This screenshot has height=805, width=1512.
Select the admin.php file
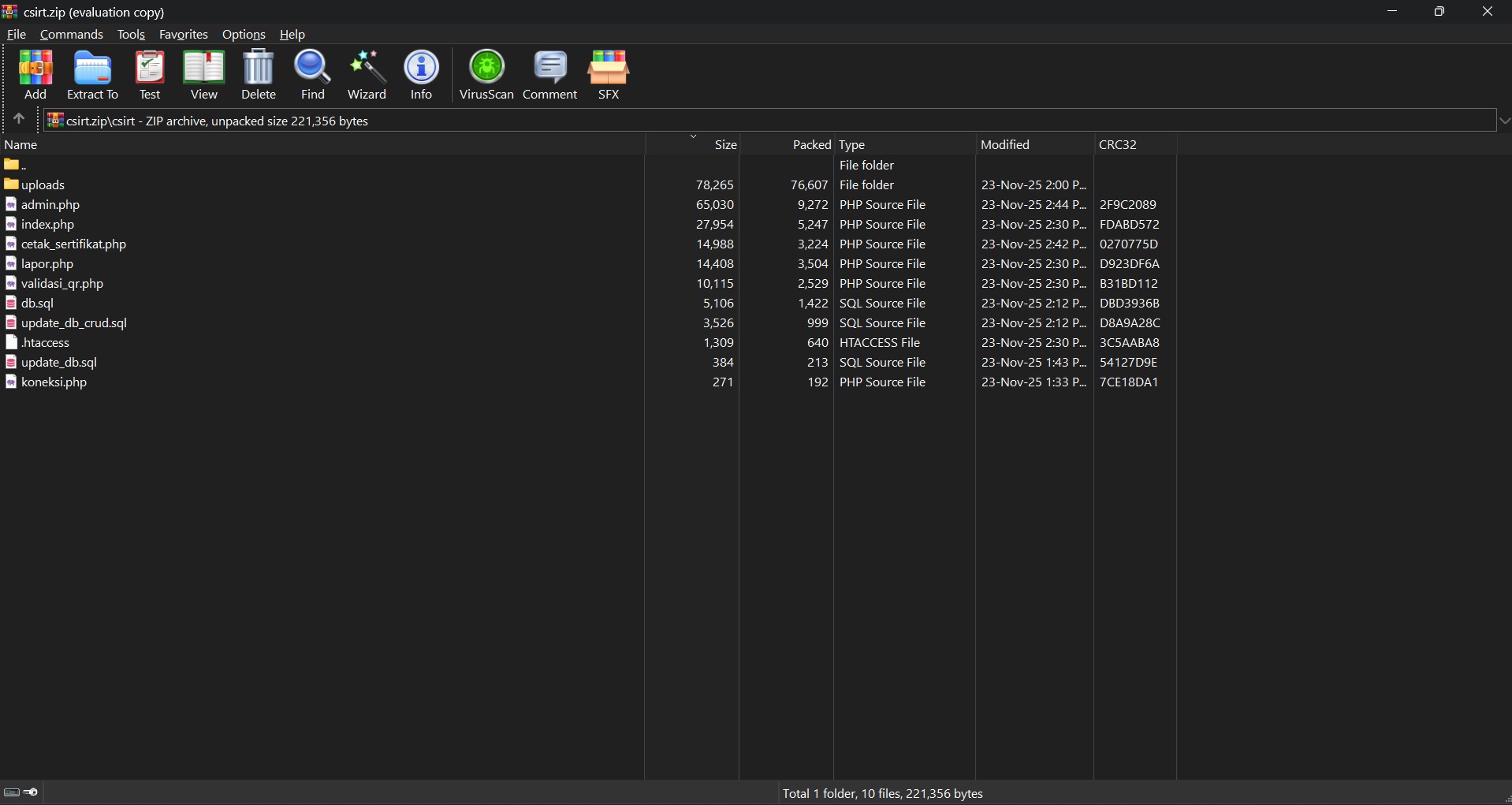click(50, 205)
